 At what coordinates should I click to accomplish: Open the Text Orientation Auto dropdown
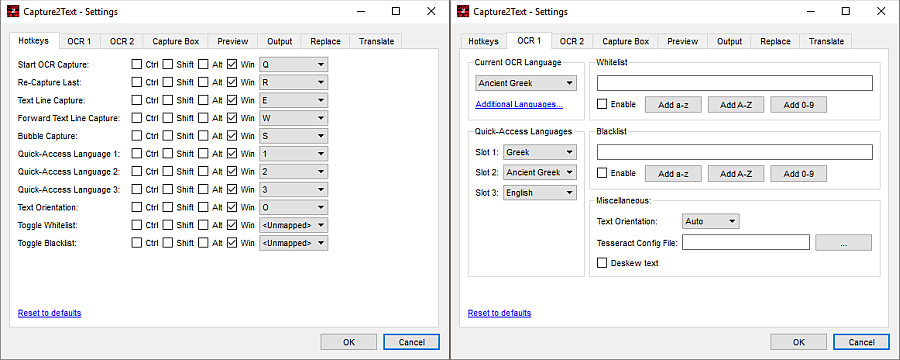(x=711, y=221)
